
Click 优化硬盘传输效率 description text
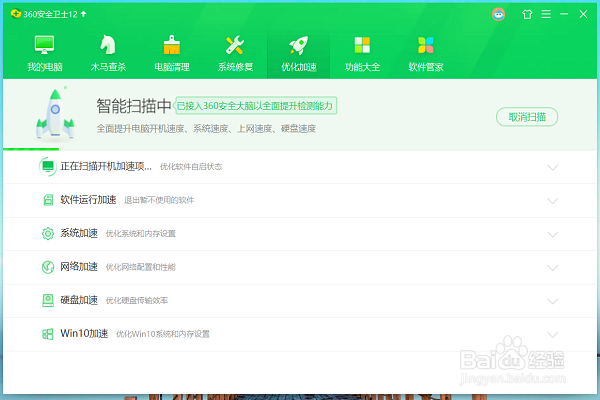click(x=137, y=300)
